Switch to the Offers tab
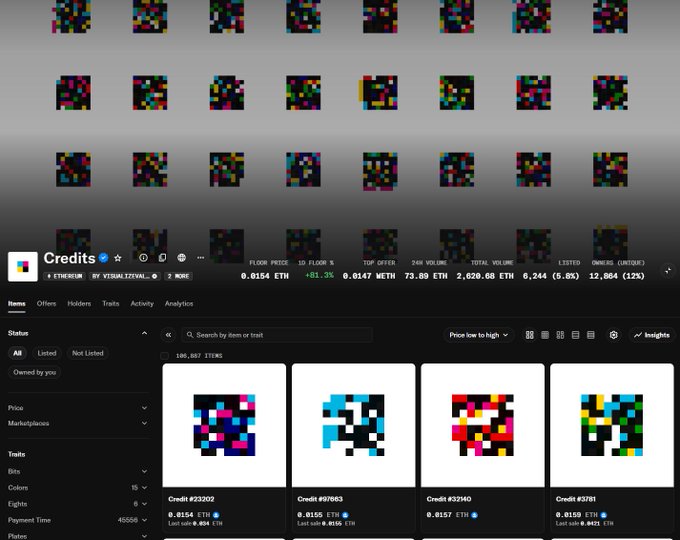The image size is (680, 540). coord(46,304)
